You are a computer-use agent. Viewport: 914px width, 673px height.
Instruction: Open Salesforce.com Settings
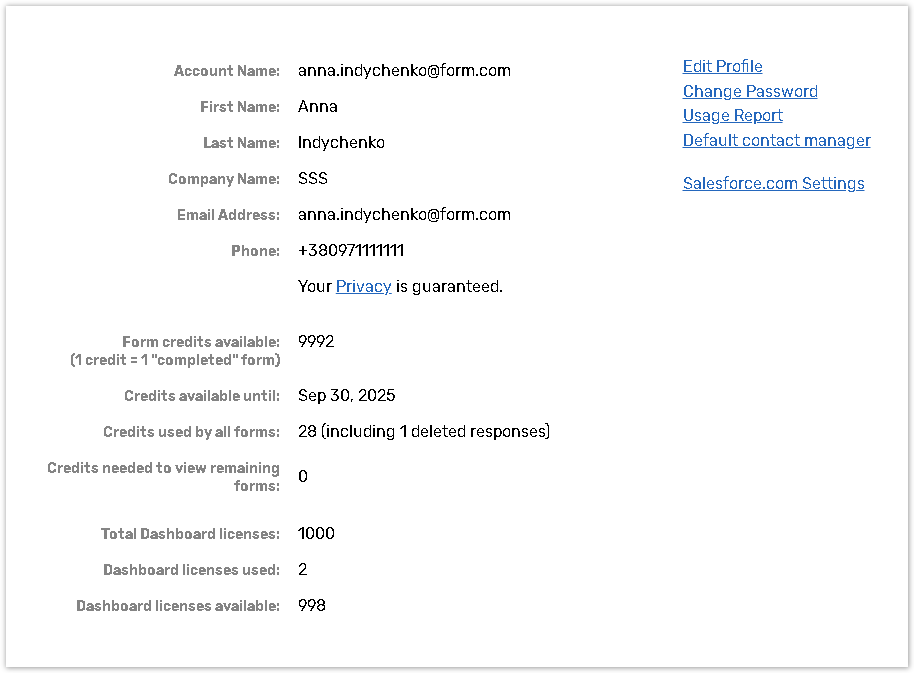point(773,184)
